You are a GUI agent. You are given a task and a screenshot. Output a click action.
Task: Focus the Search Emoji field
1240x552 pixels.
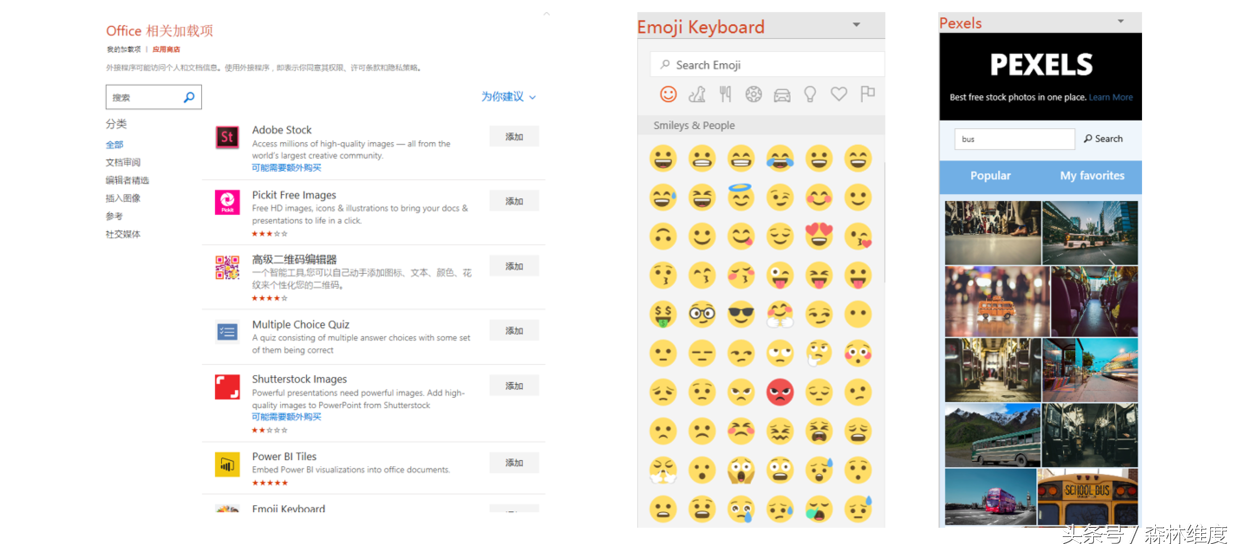click(x=767, y=65)
